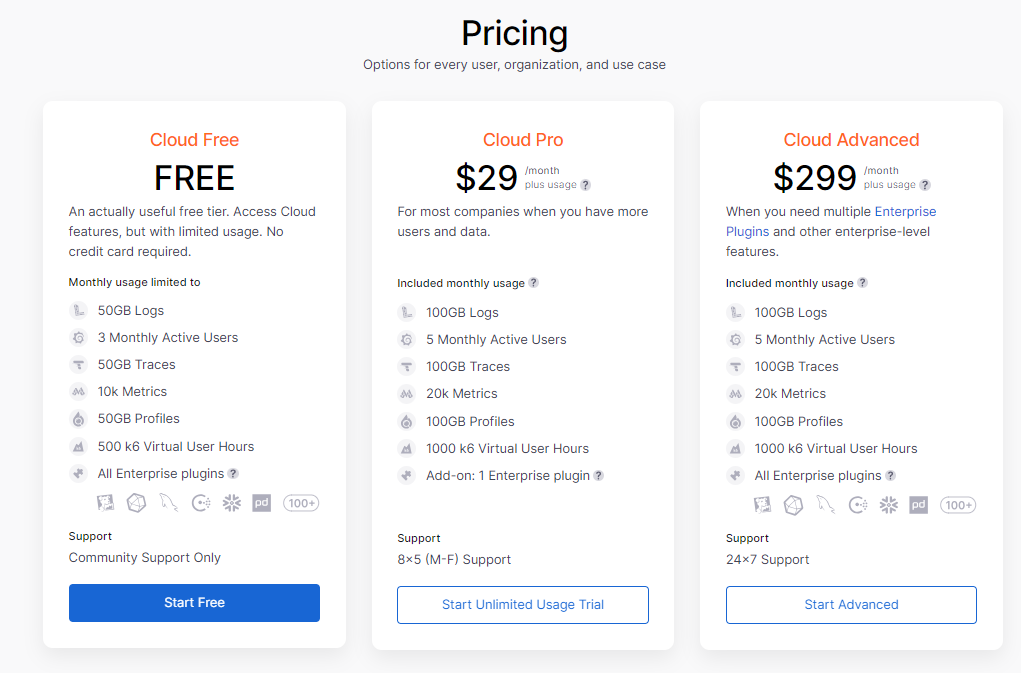Click the users icon beside 5 Monthly Active Users
The image size is (1021, 673).
click(406, 339)
